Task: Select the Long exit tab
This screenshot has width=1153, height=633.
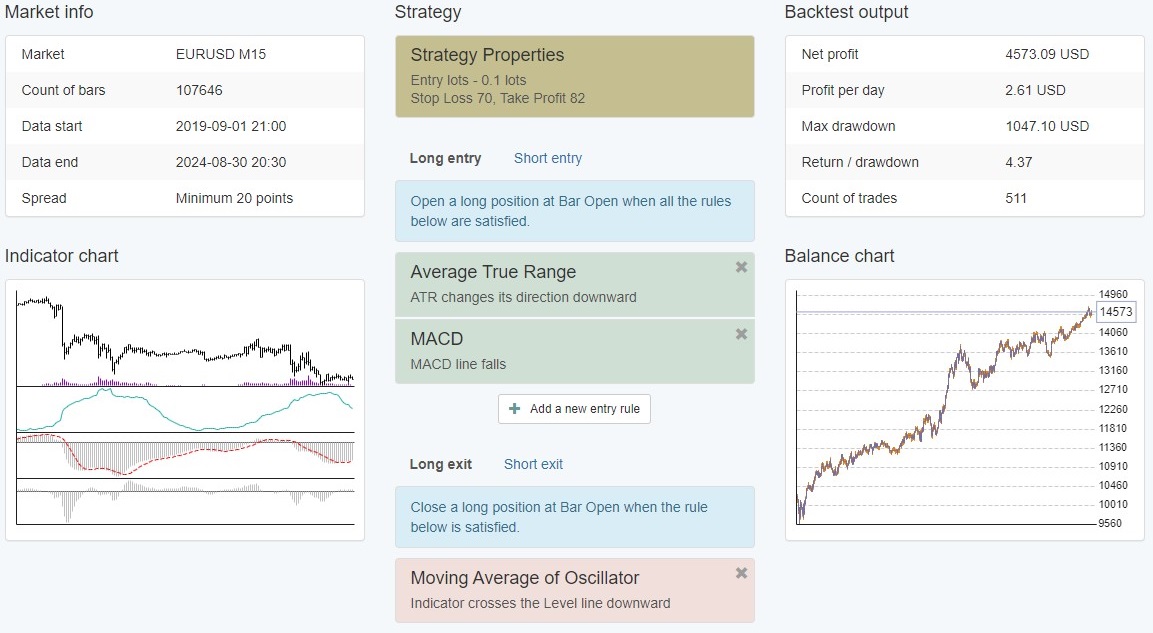Action: point(440,464)
